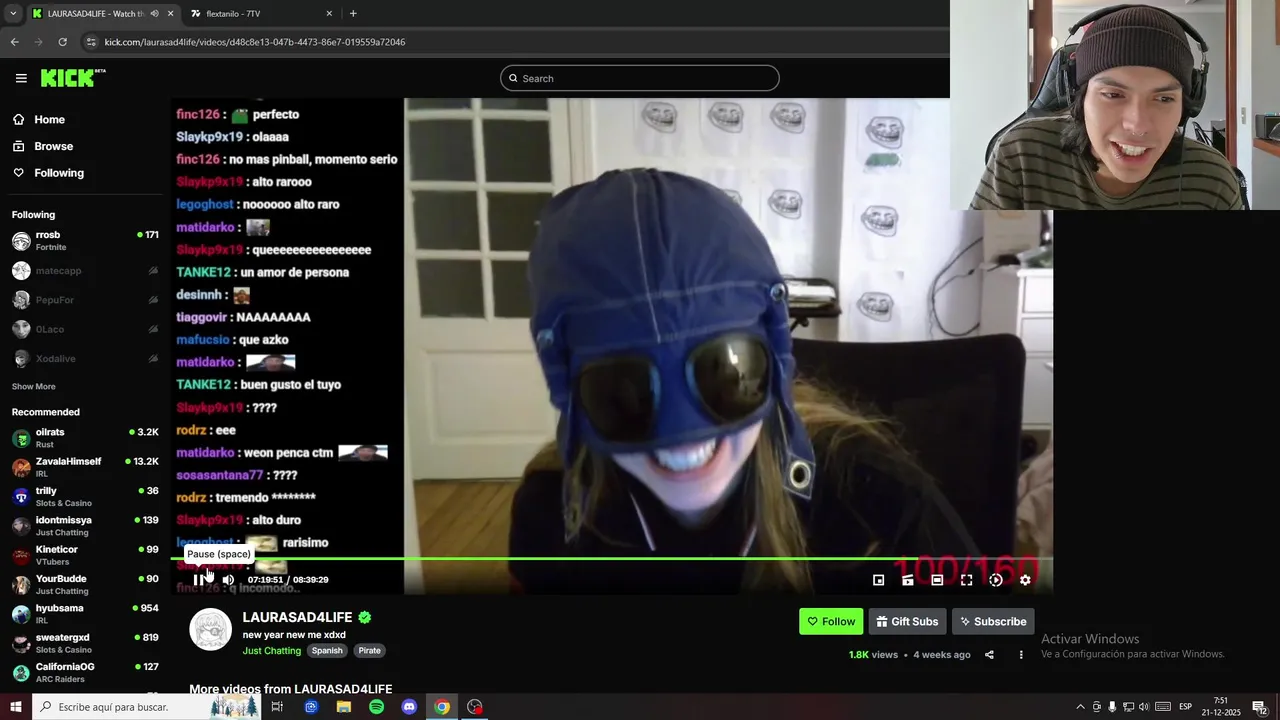Click Windows taskbar search box
1280x720 pixels.
click(146, 707)
